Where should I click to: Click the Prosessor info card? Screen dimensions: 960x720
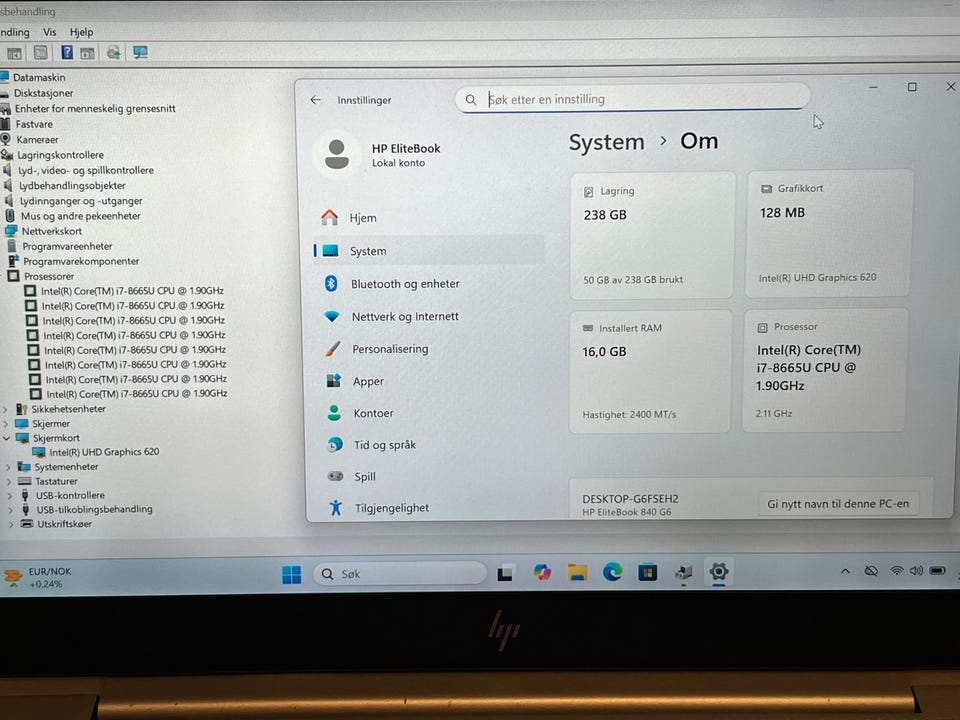coord(825,370)
